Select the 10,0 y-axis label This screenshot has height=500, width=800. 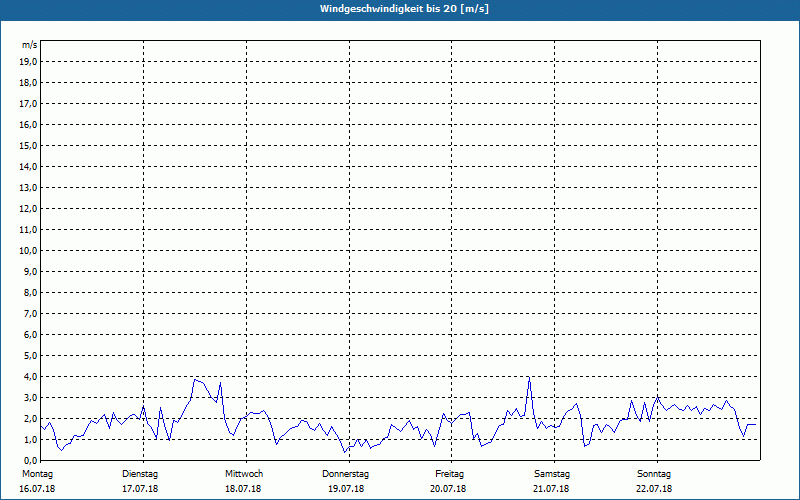tap(28, 251)
